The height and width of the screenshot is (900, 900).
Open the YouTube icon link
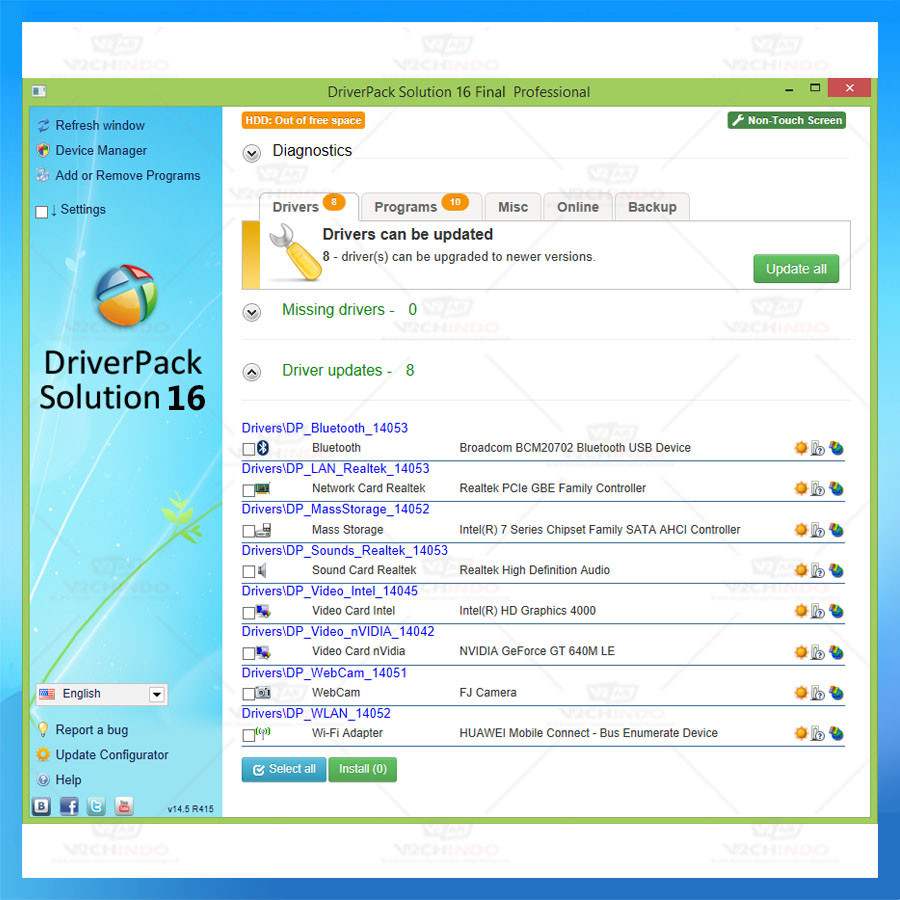pyautogui.click(x=124, y=806)
